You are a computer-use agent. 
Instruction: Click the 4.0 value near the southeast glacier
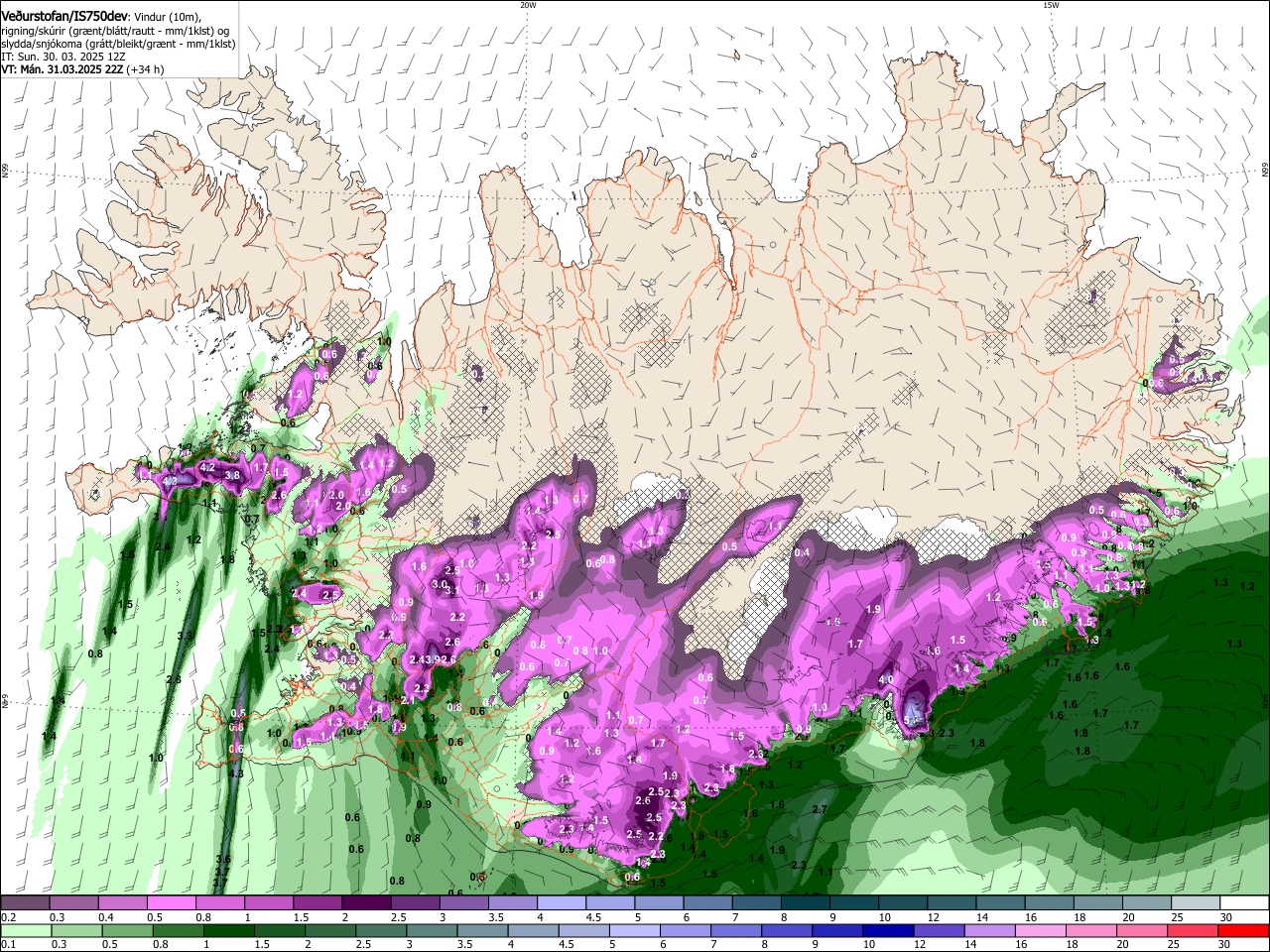pos(886,679)
